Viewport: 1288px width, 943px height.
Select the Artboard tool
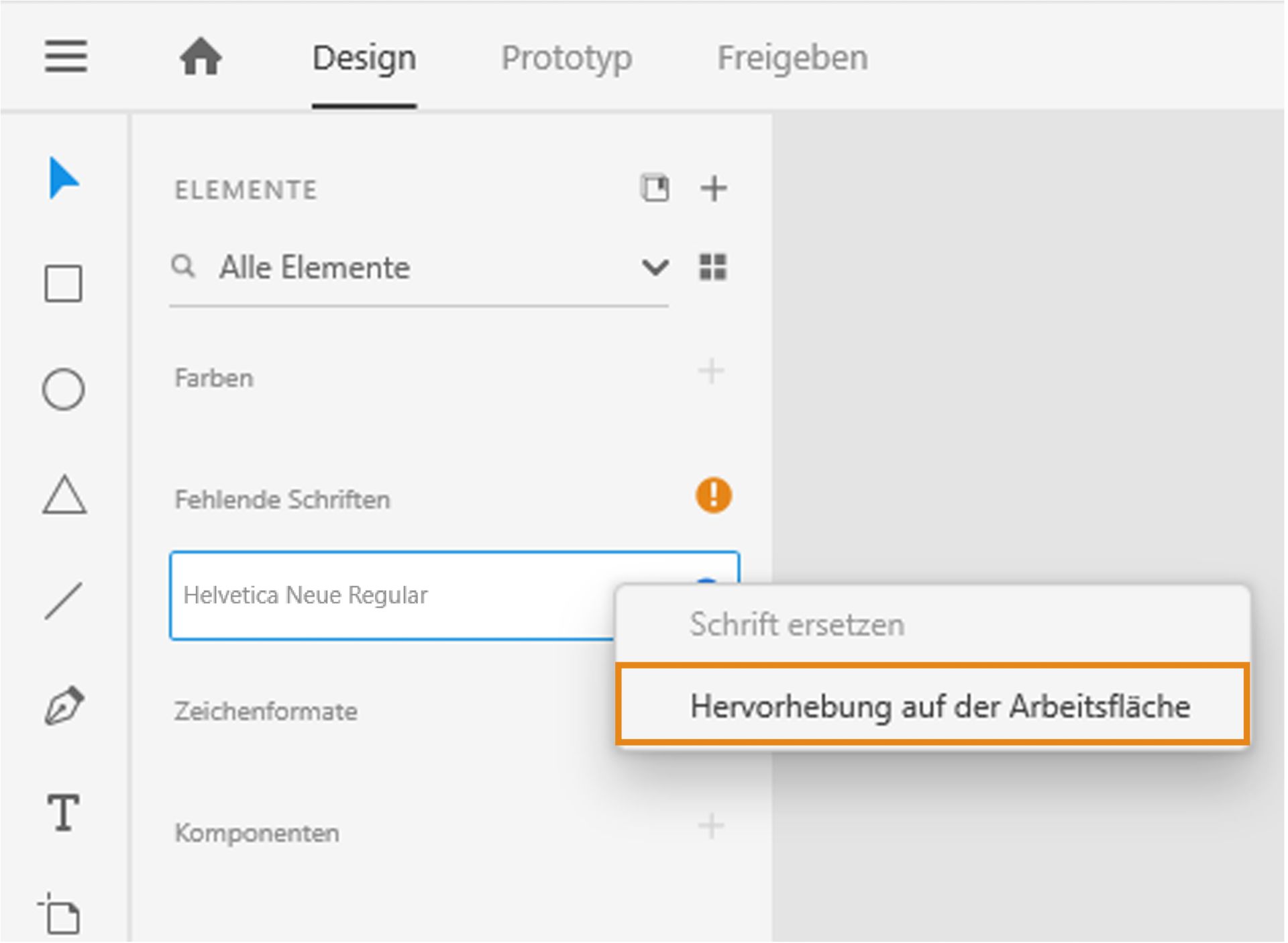click(64, 916)
